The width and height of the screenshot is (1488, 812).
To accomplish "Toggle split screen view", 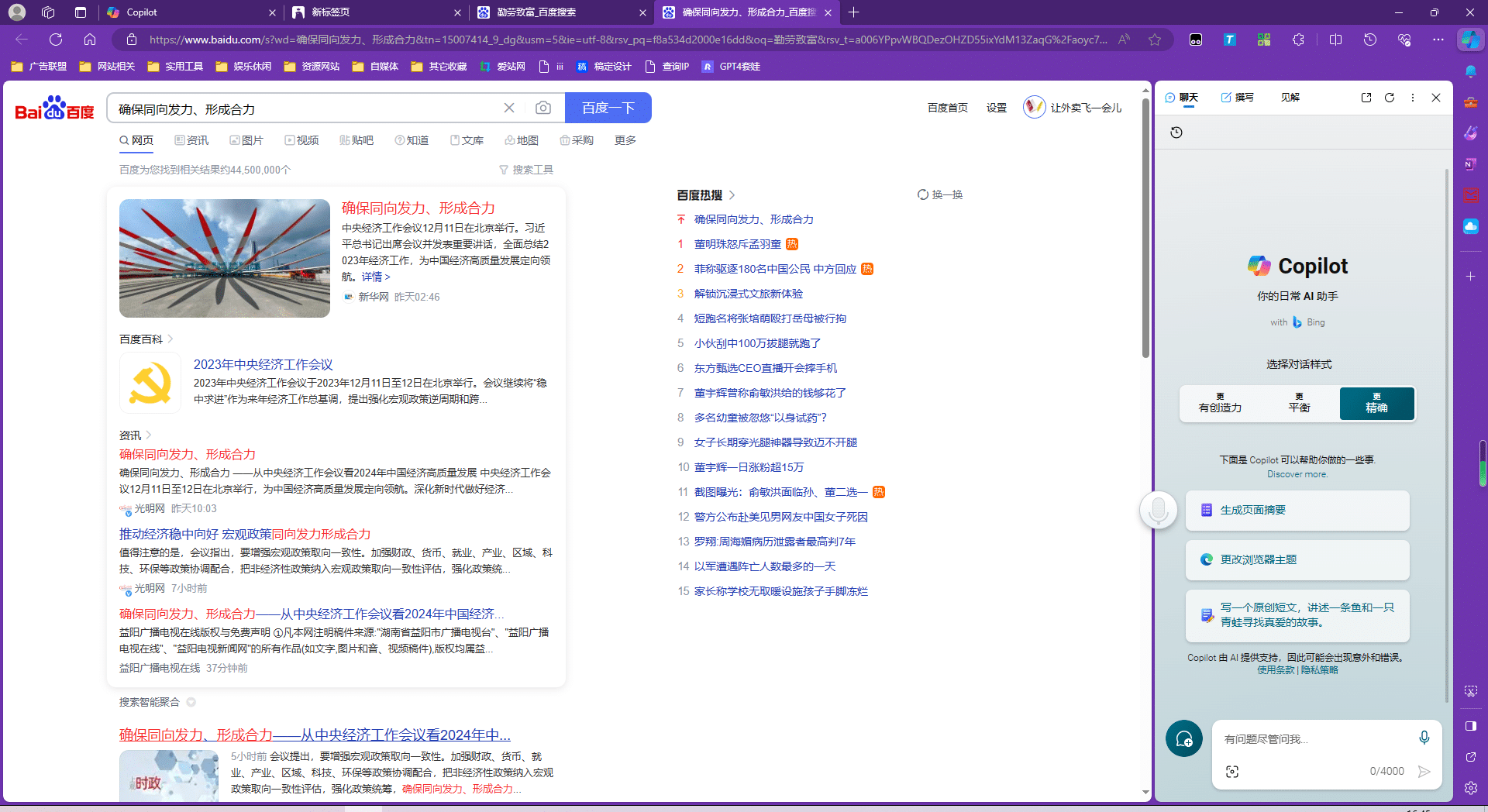I will click(x=1335, y=40).
